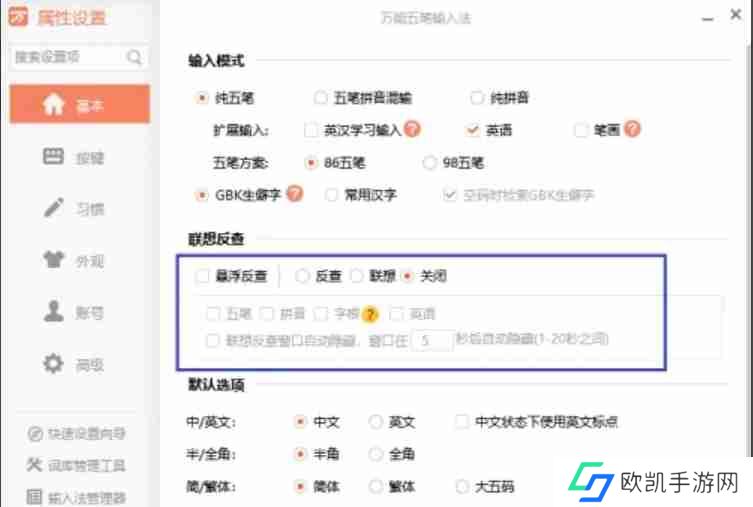Open the 按键 keyboard settings tab
This screenshot has width=753, height=507.
point(73,157)
